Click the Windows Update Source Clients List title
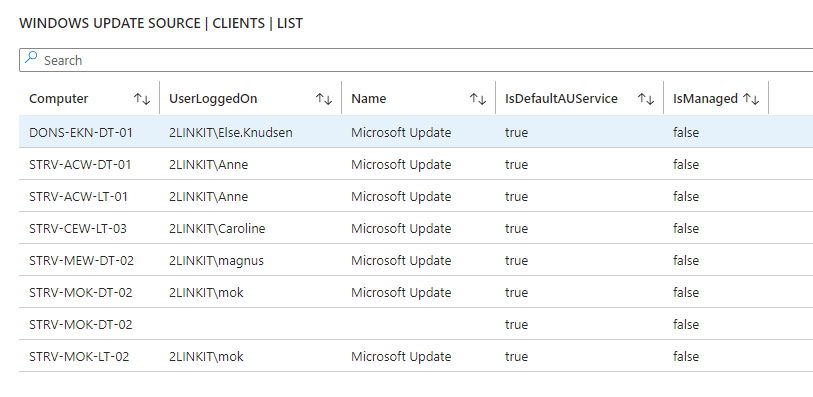The height and width of the screenshot is (397, 813). coord(161,24)
